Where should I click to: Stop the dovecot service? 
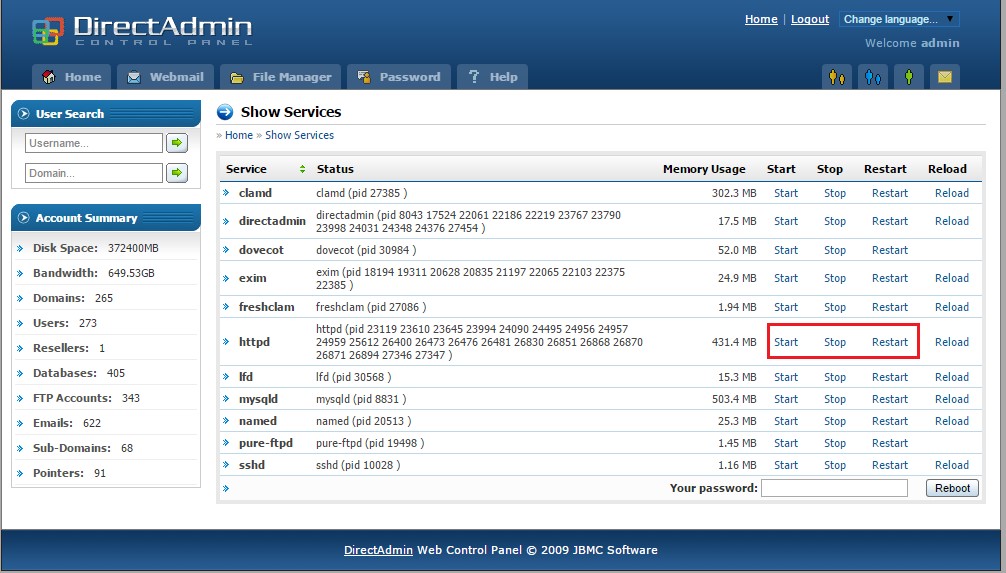[835, 250]
